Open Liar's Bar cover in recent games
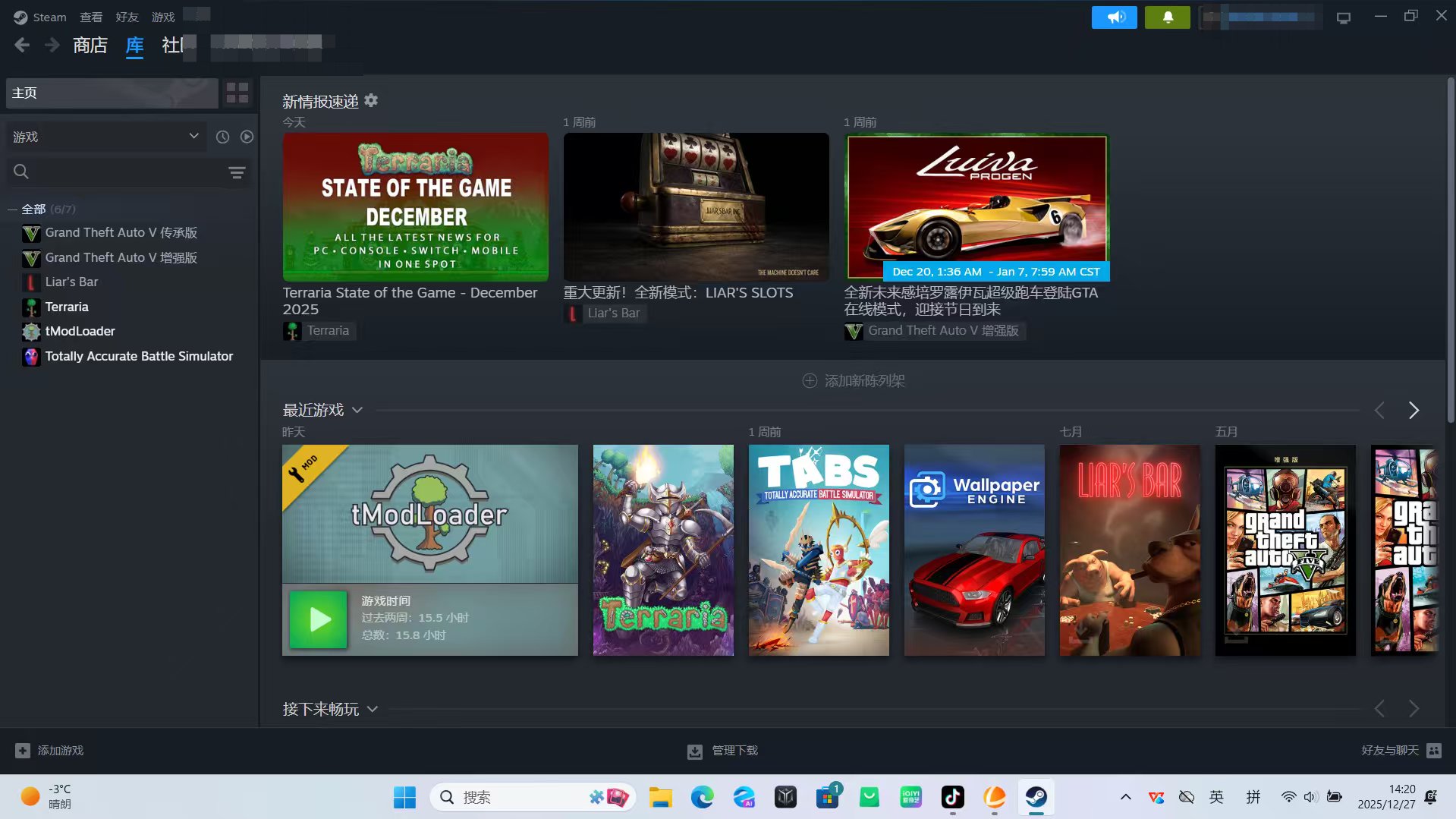The height and width of the screenshot is (819, 1456). (1130, 550)
